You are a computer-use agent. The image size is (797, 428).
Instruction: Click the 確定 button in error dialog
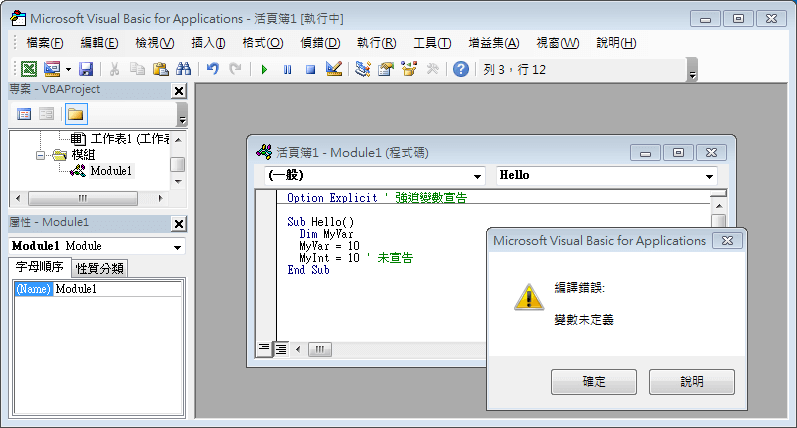(x=593, y=382)
